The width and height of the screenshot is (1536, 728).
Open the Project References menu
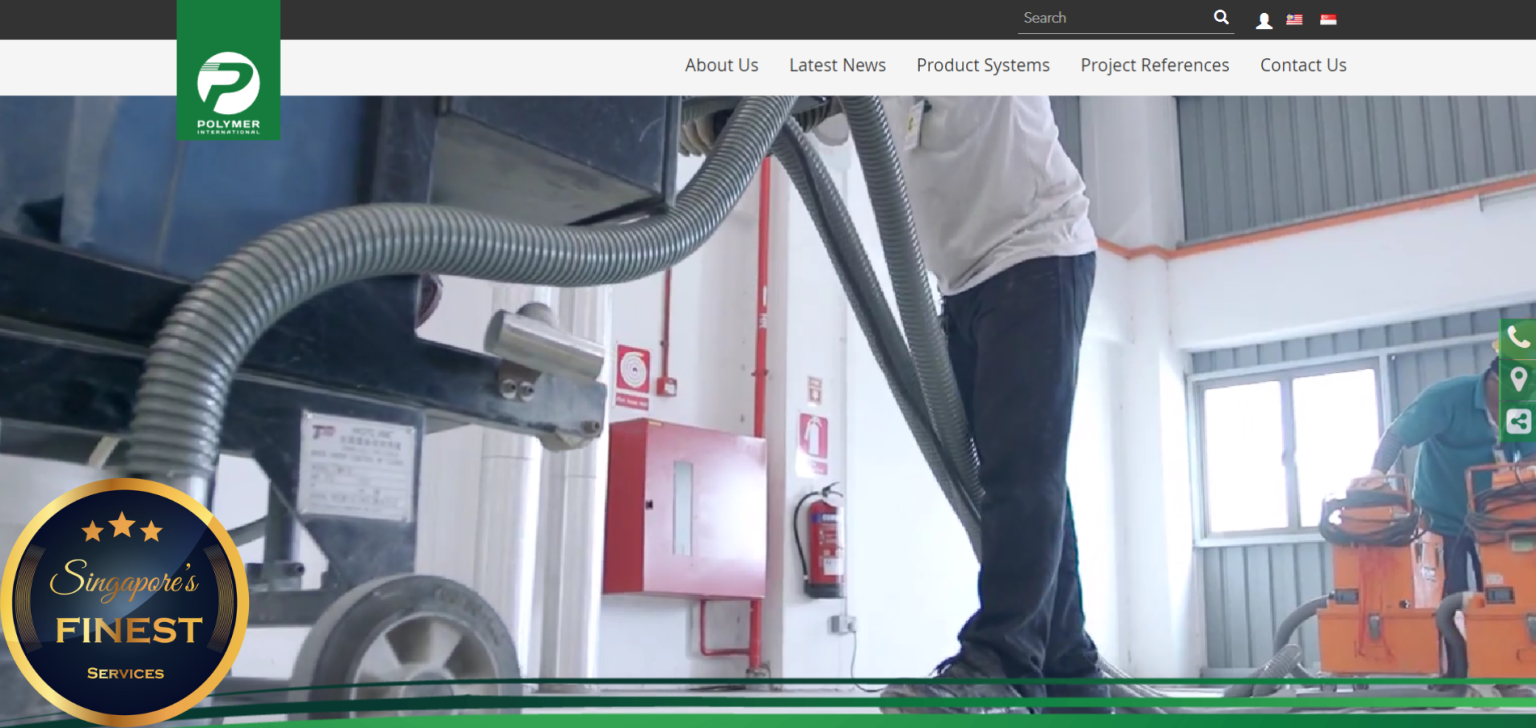[x=1154, y=65]
